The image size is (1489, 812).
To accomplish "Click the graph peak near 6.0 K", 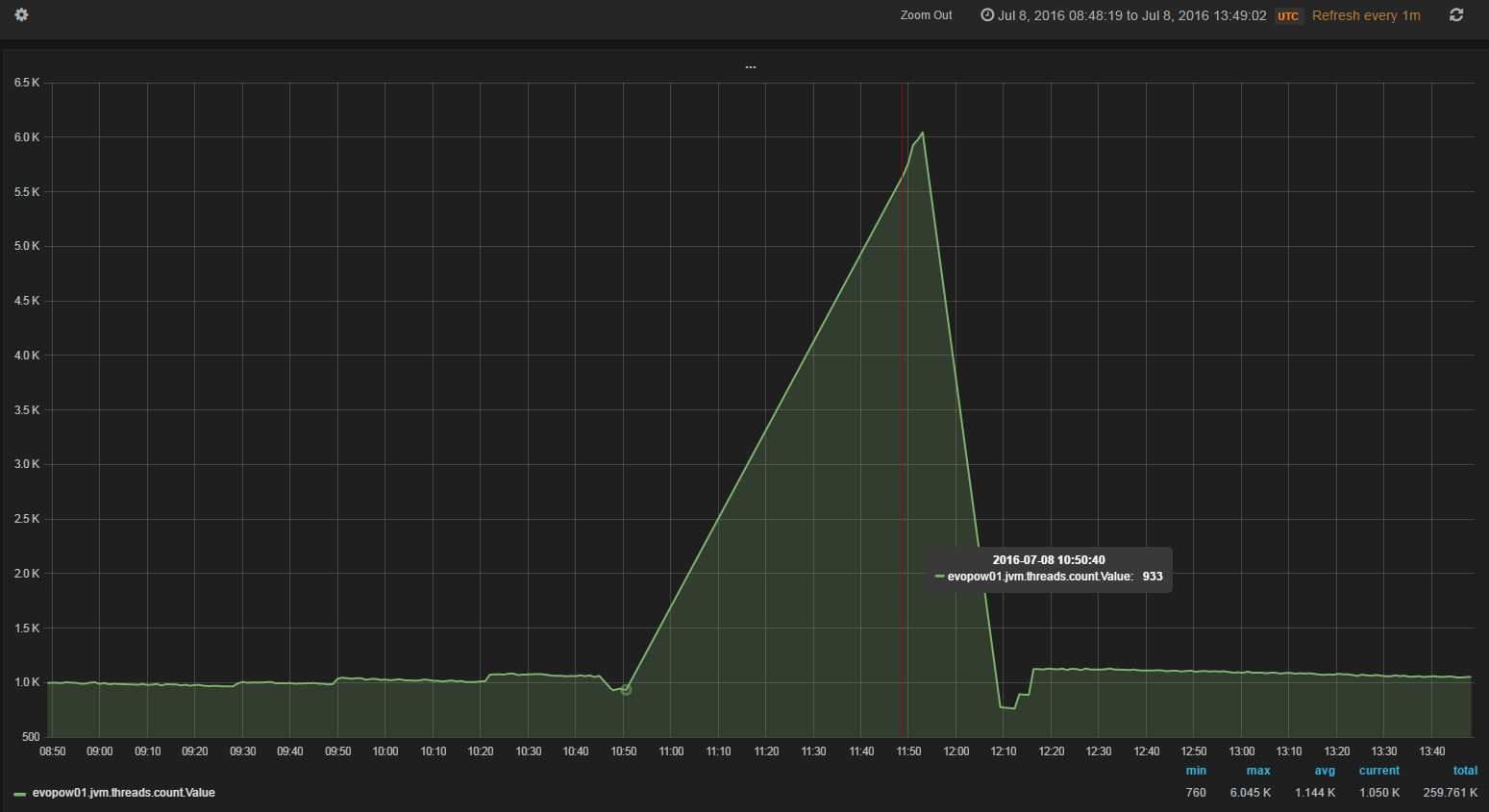I will coord(923,133).
